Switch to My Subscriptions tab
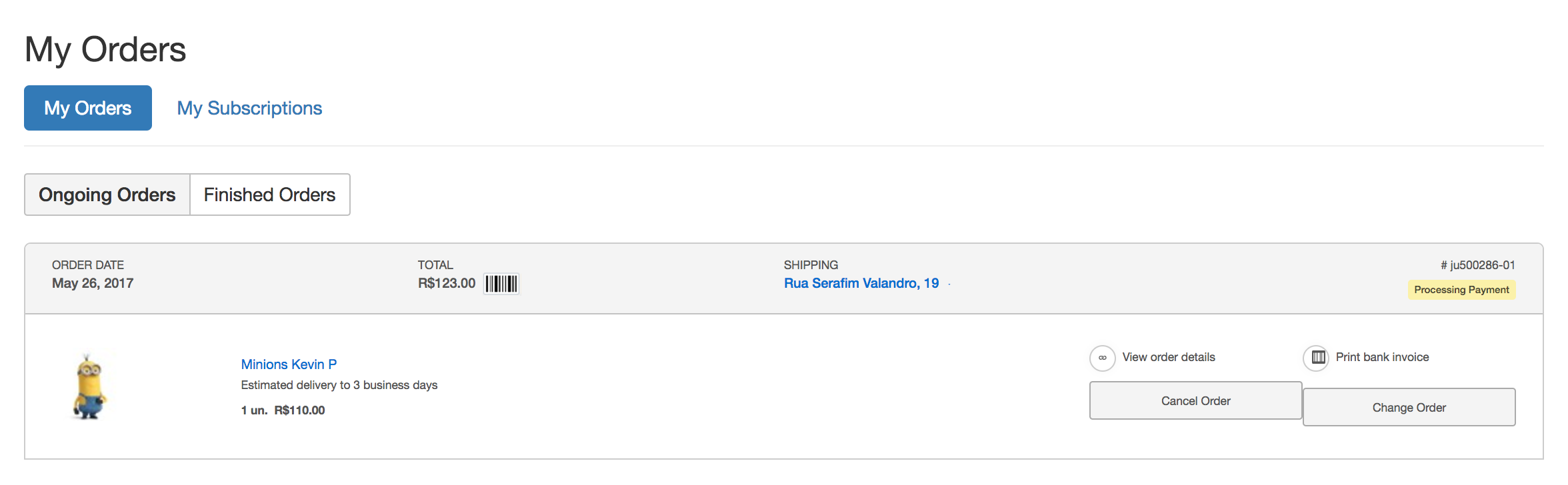This screenshot has width=1568, height=485. (x=249, y=108)
